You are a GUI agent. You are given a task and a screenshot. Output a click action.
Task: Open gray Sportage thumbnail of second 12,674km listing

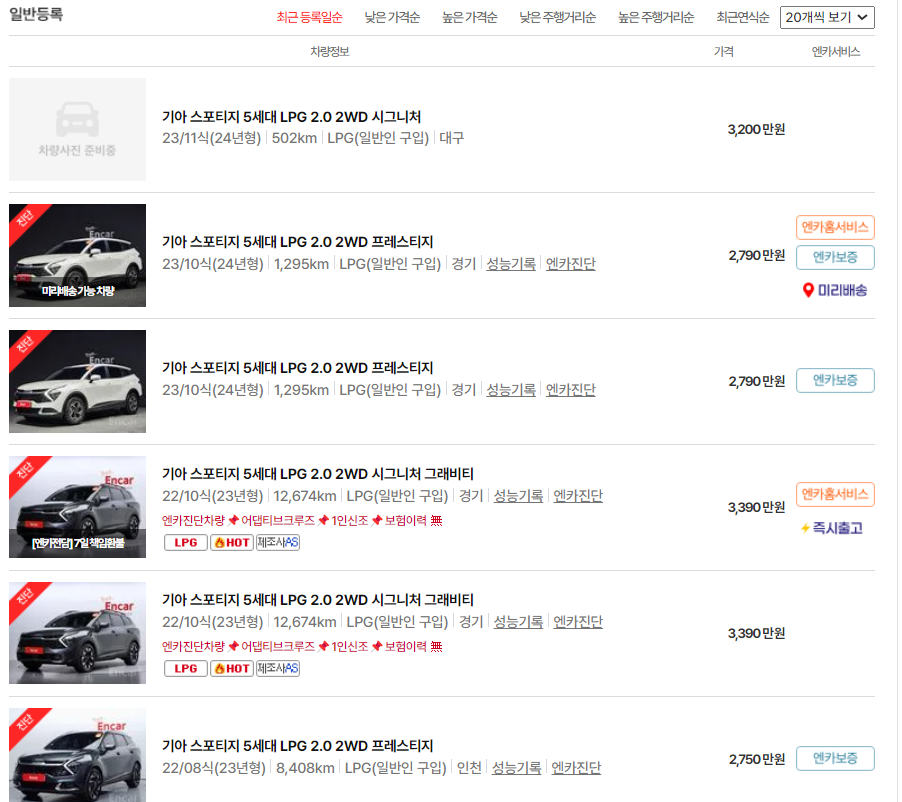point(77,633)
